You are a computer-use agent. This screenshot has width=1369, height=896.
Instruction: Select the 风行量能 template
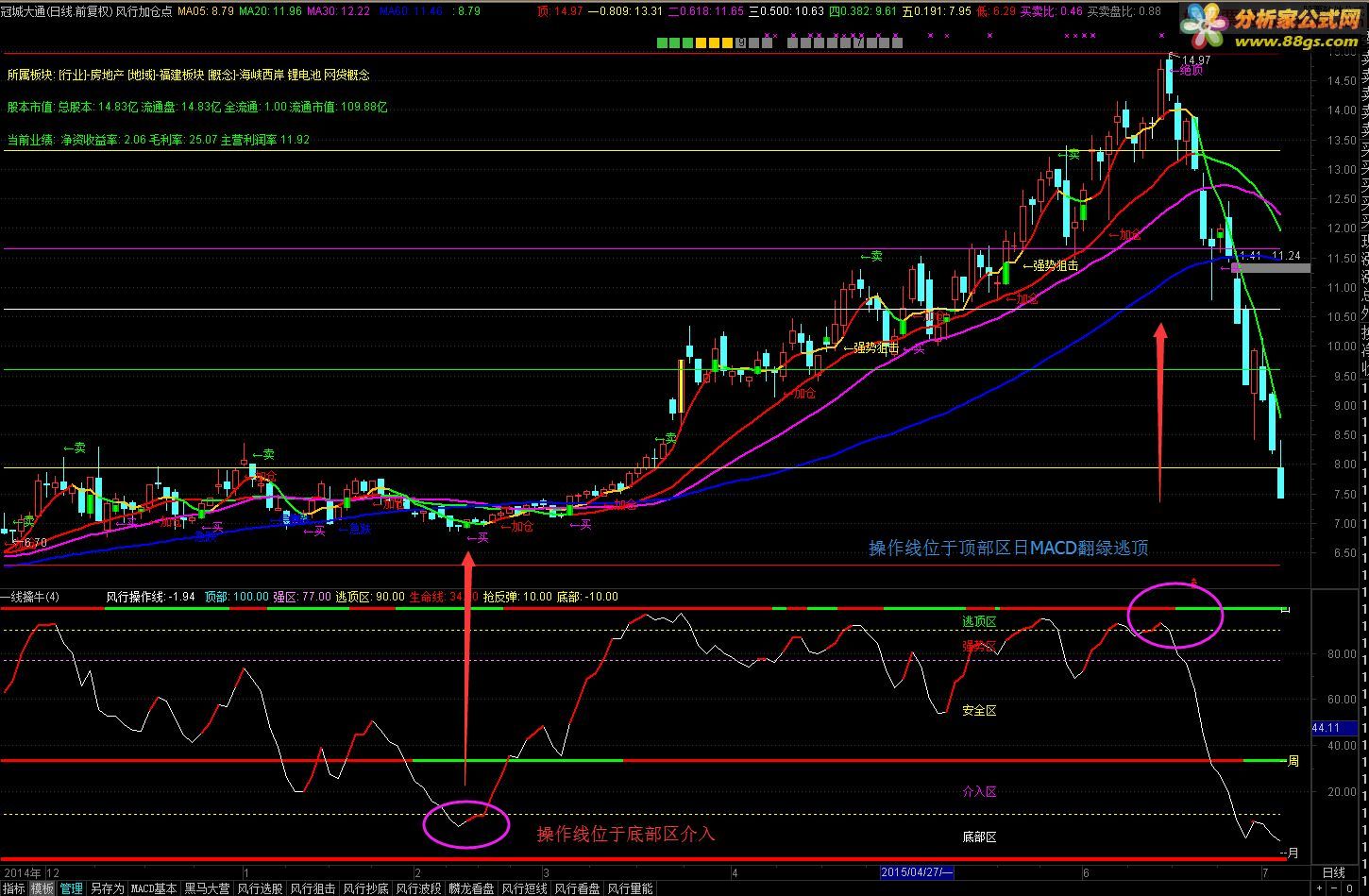click(x=630, y=888)
